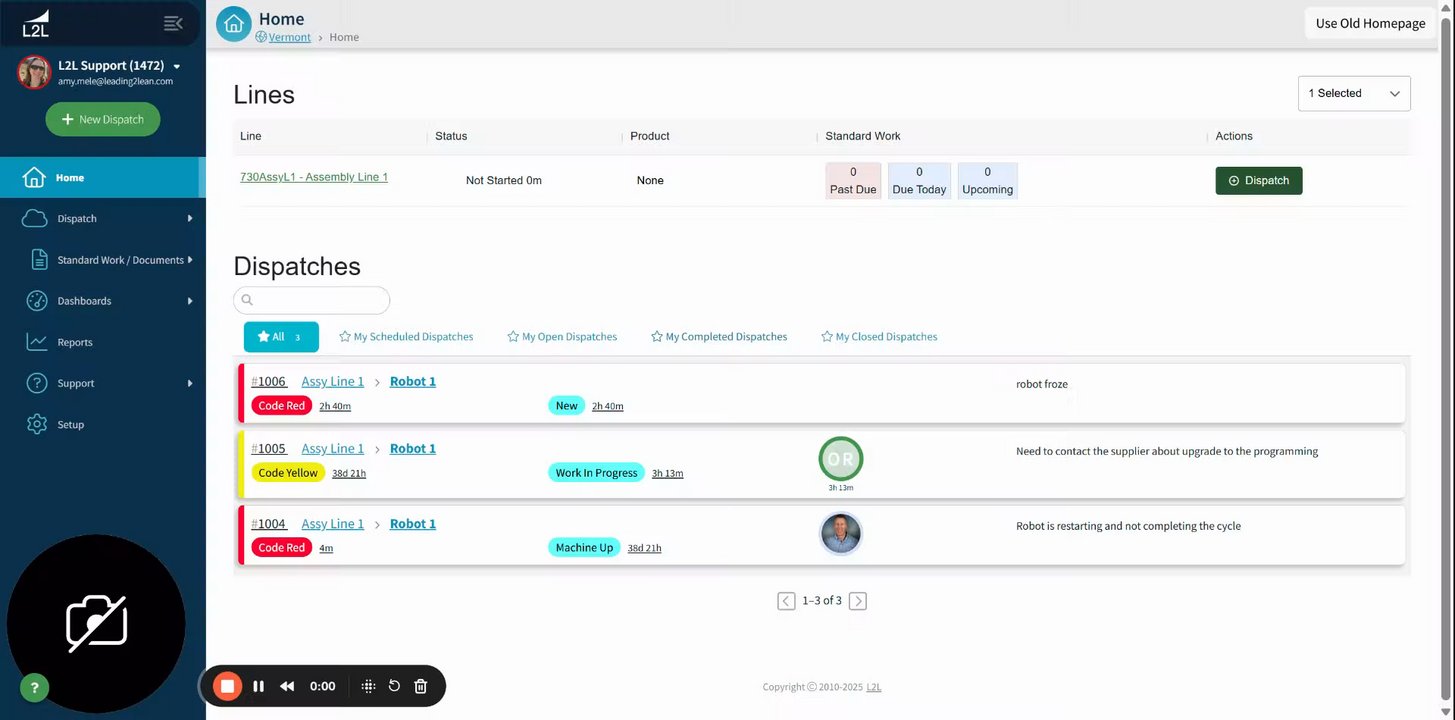
Task: Open Robot 1 link in dispatch #1006
Action: [x=413, y=382]
